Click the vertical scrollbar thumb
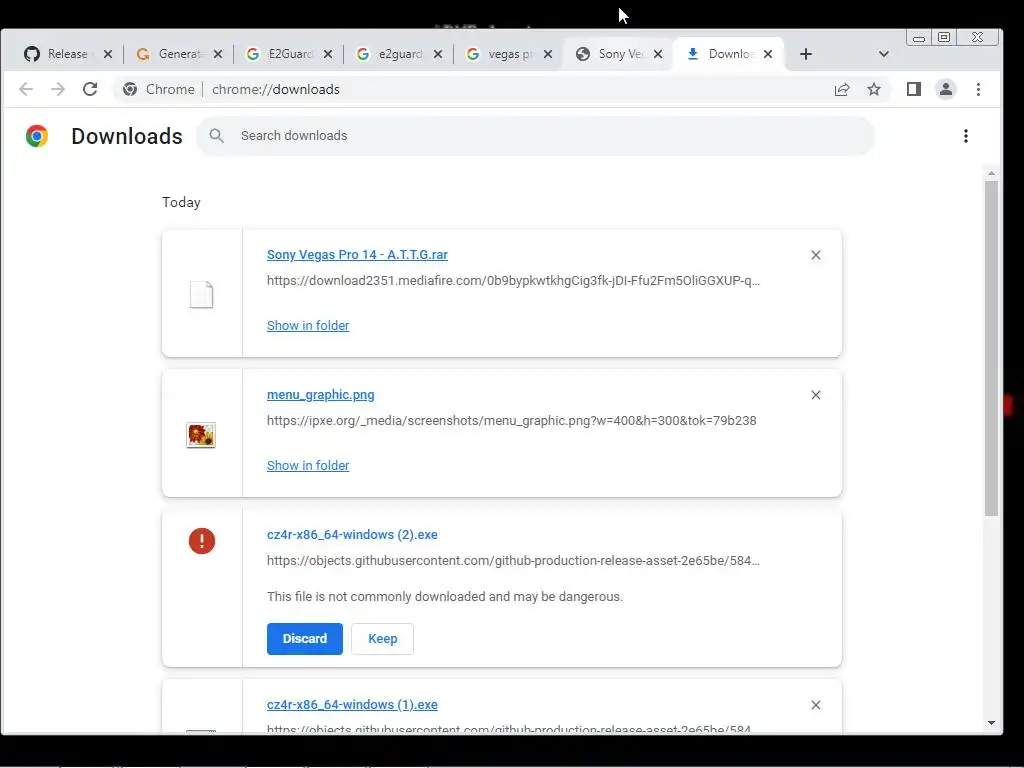 coord(991,349)
